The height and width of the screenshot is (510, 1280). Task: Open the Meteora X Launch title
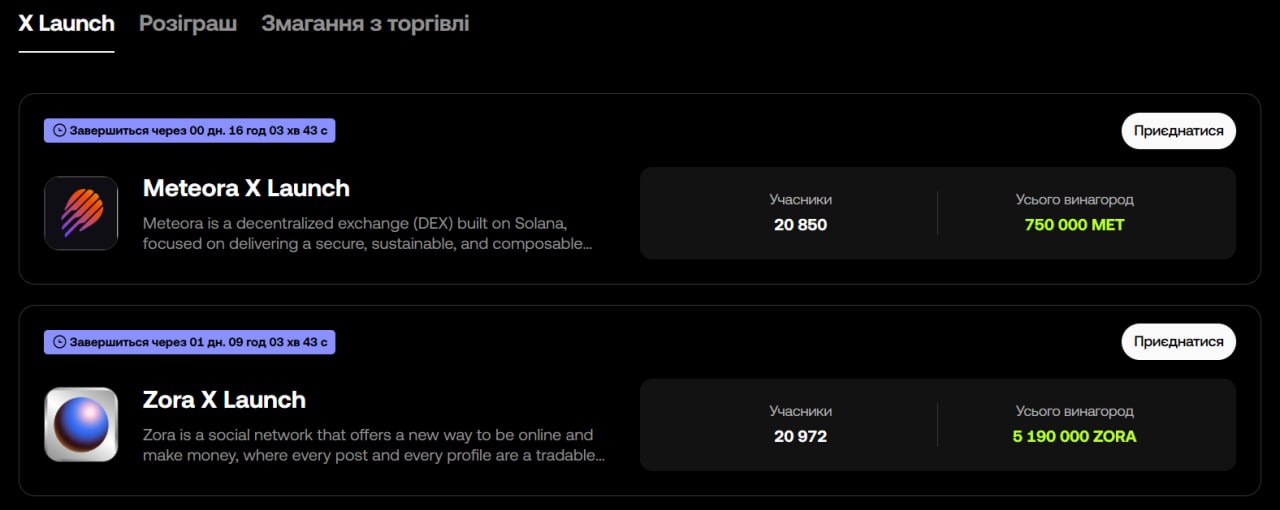[x=246, y=188]
